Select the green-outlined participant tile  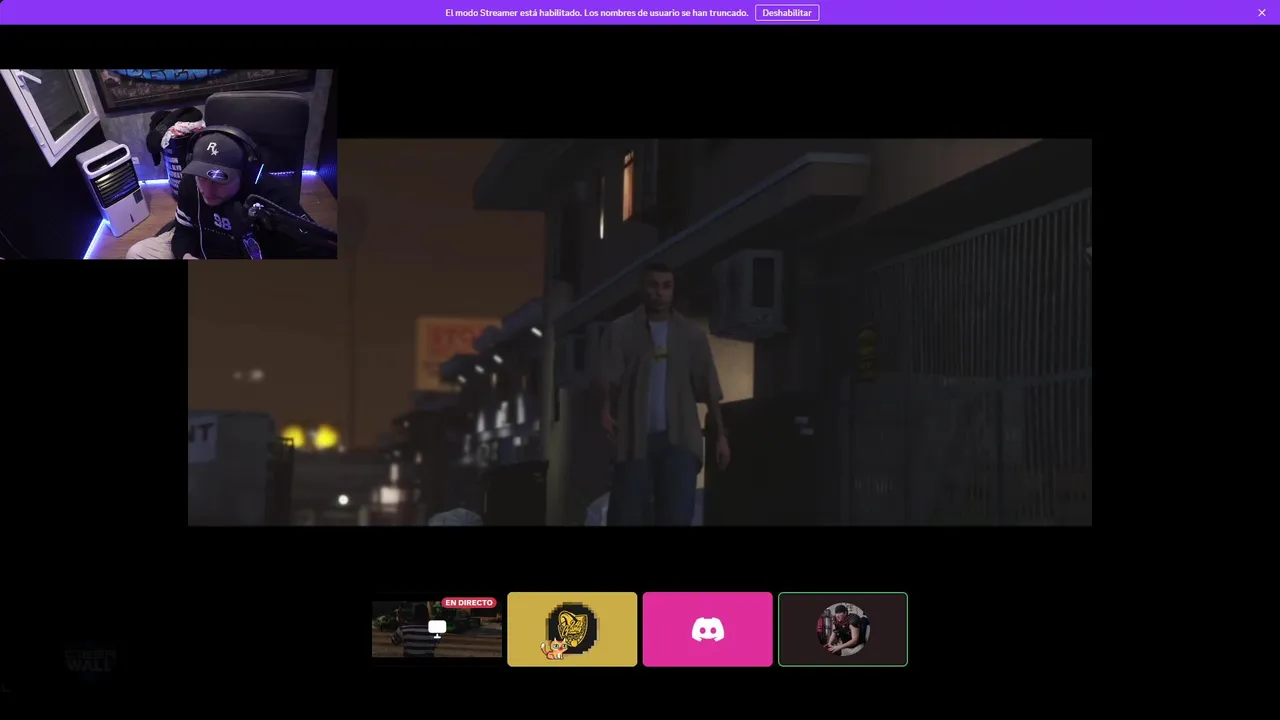pyautogui.click(x=843, y=629)
